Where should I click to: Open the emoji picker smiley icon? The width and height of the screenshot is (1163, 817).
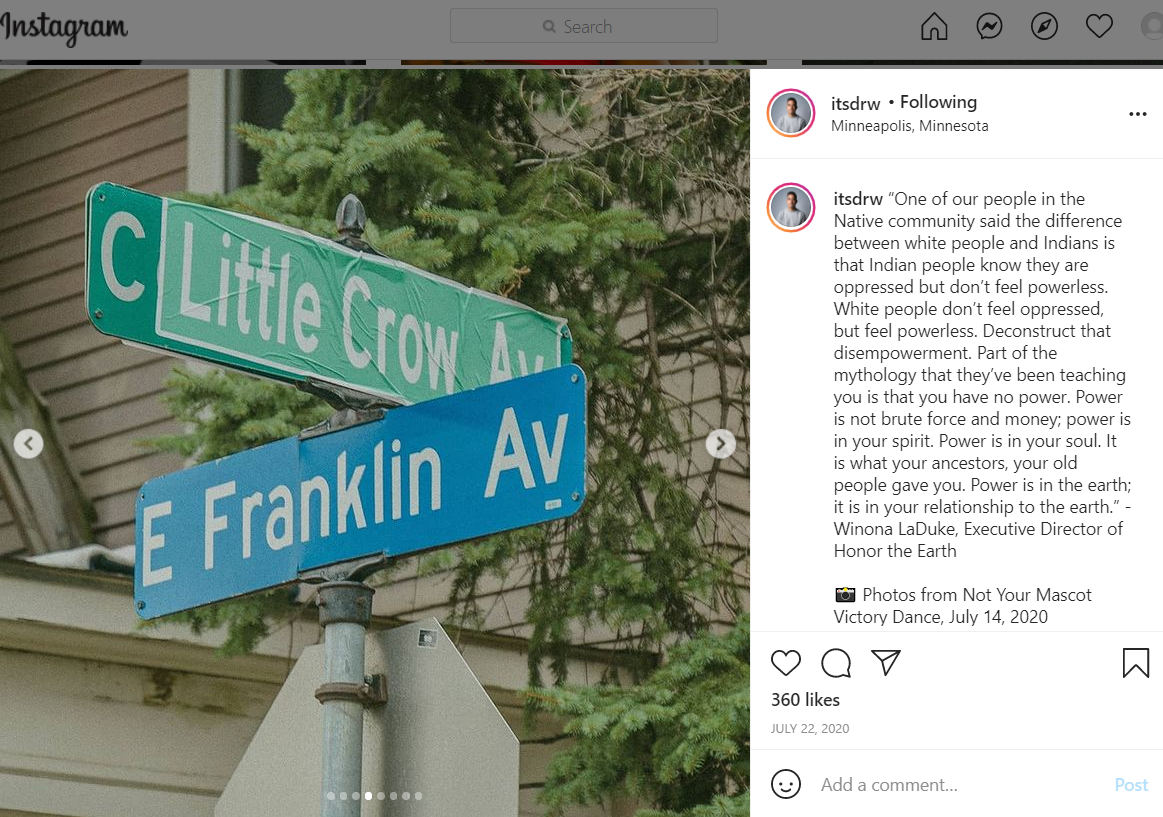785,784
